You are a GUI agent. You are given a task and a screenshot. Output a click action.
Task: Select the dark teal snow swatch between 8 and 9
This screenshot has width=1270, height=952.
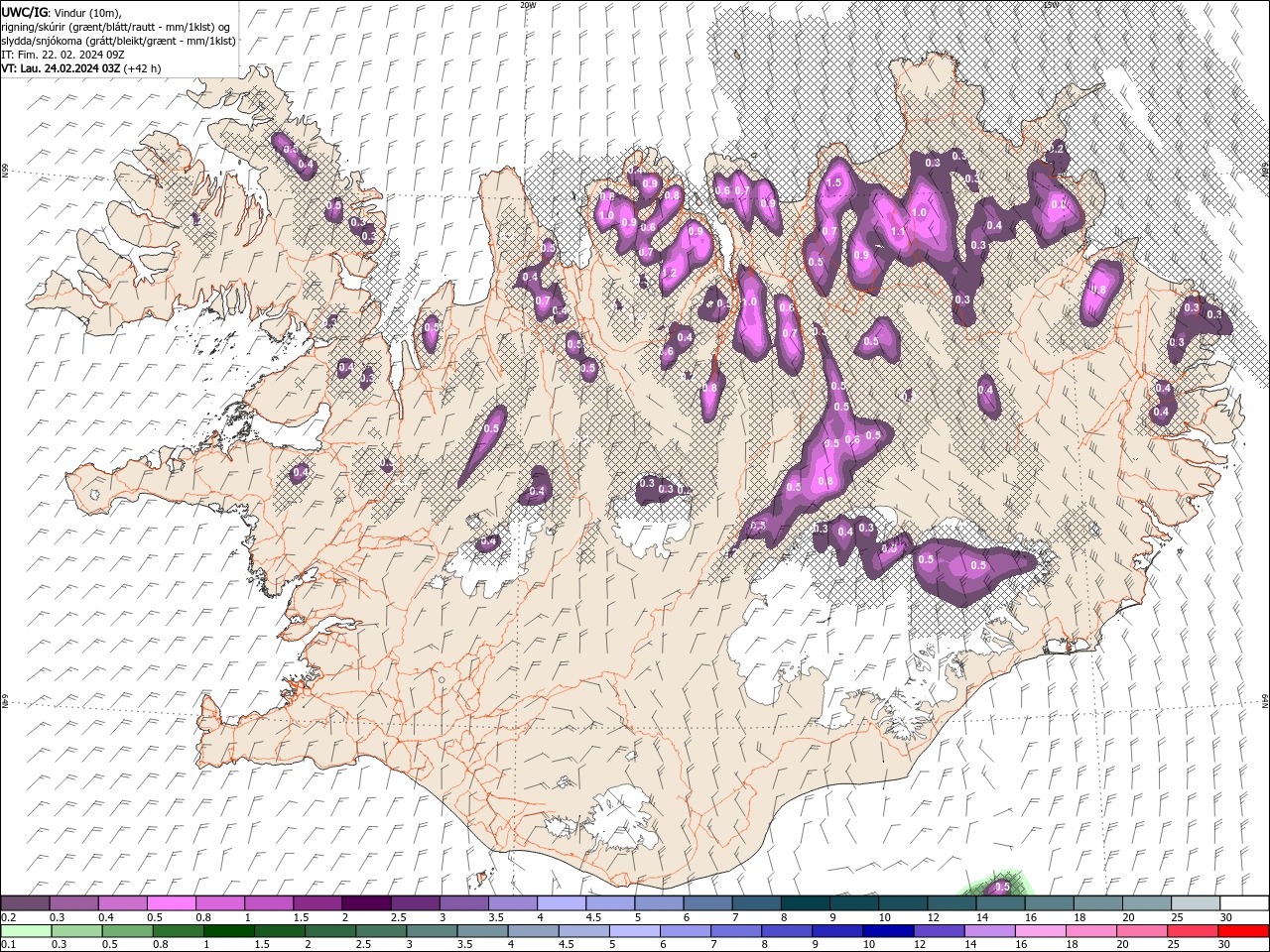pos(805,903)
